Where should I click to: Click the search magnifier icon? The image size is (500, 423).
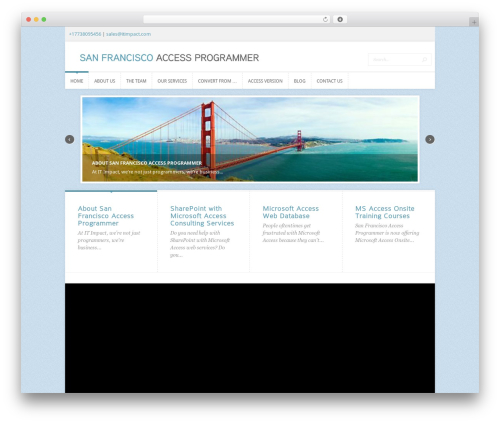click(x=424, y=60)
